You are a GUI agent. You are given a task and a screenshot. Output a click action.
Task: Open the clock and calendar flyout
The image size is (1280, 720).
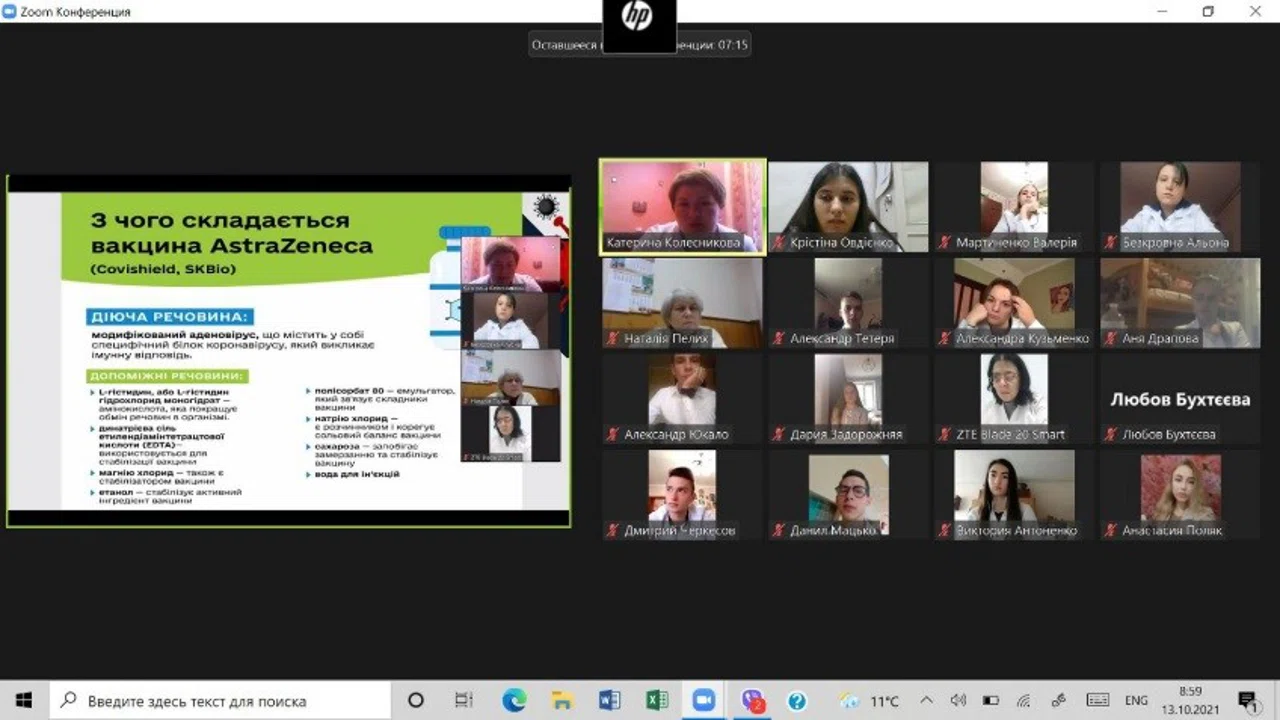pyautogui.click(x=1190, y=700)
